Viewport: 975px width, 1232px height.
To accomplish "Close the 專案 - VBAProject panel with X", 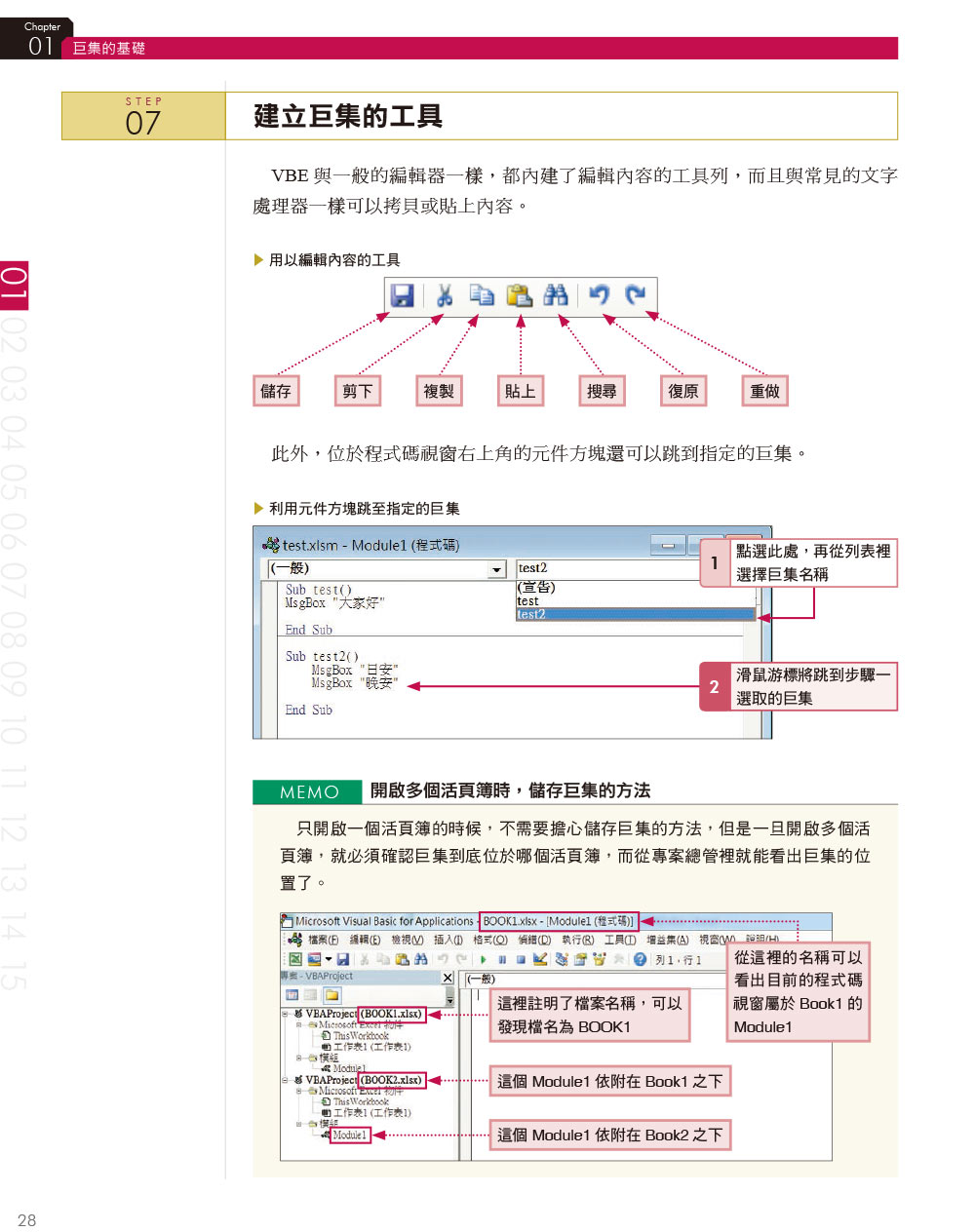I will tap(448, 978).
